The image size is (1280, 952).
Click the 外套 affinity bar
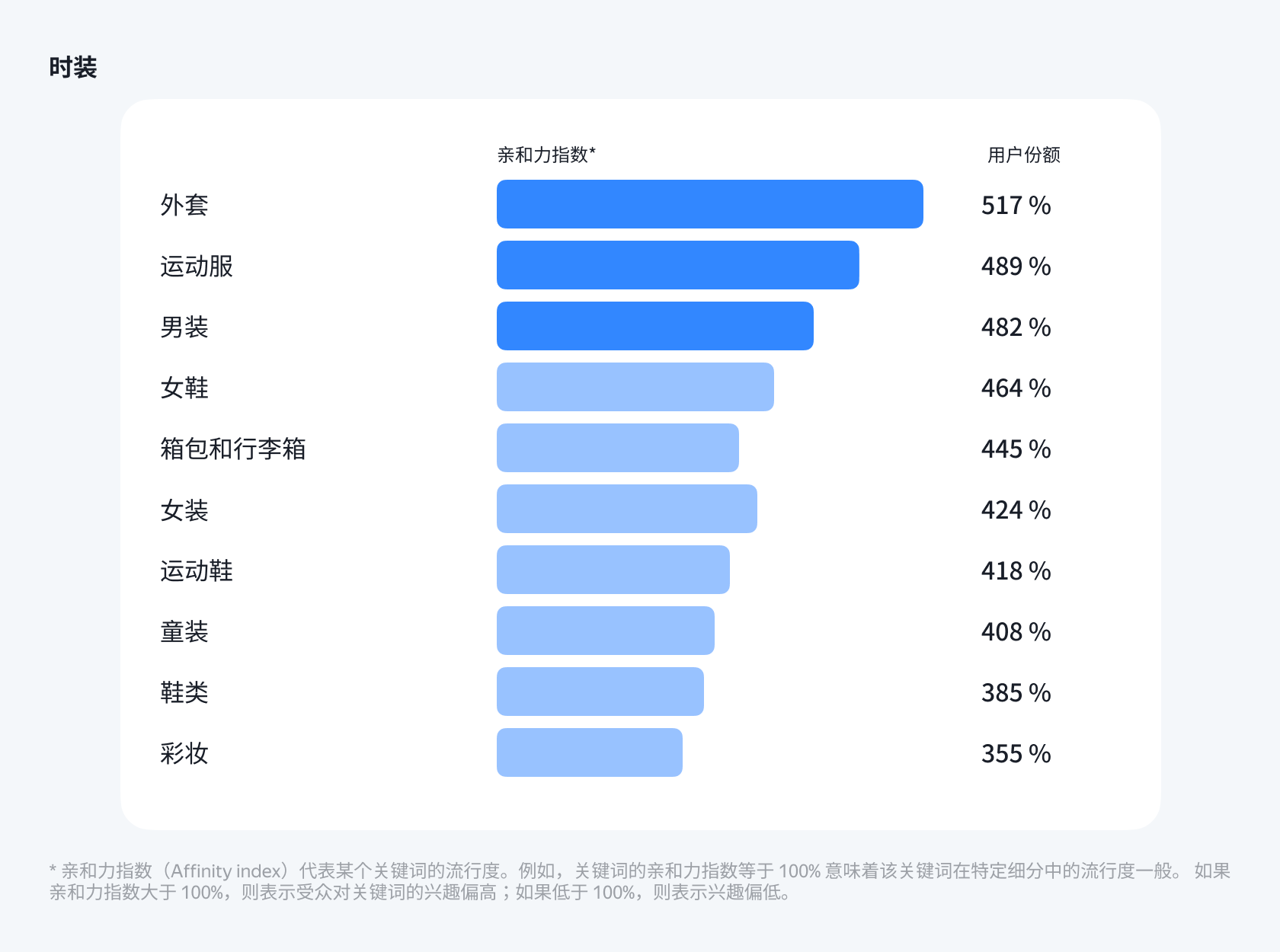(709, 204)
